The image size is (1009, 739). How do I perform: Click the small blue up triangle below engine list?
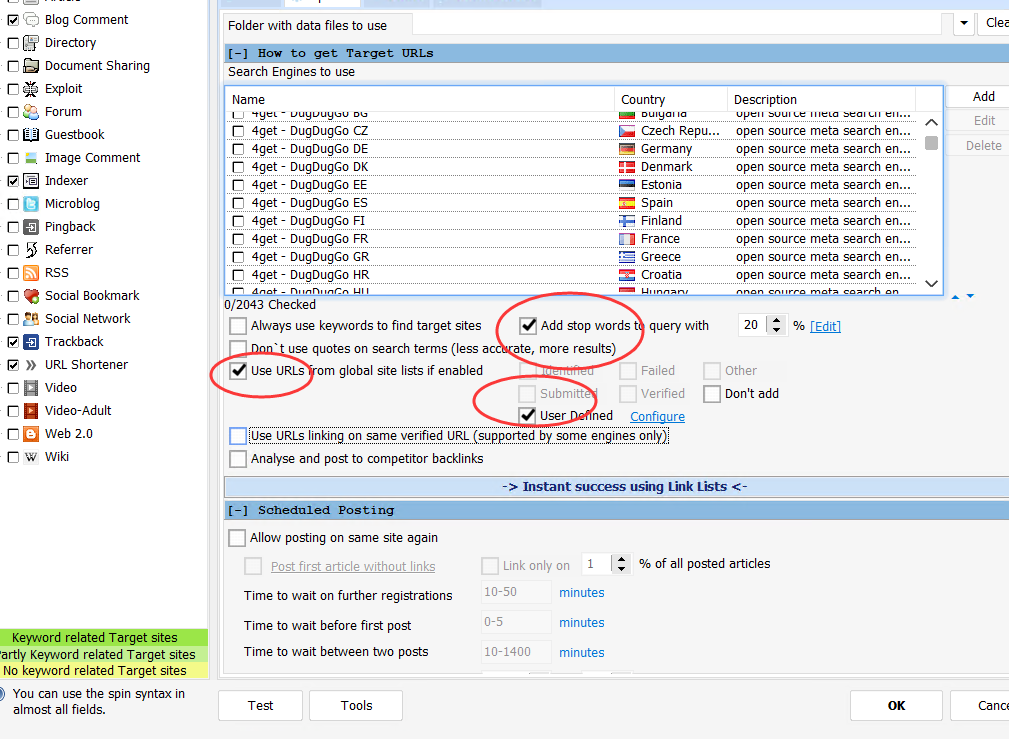coord(956,297)
